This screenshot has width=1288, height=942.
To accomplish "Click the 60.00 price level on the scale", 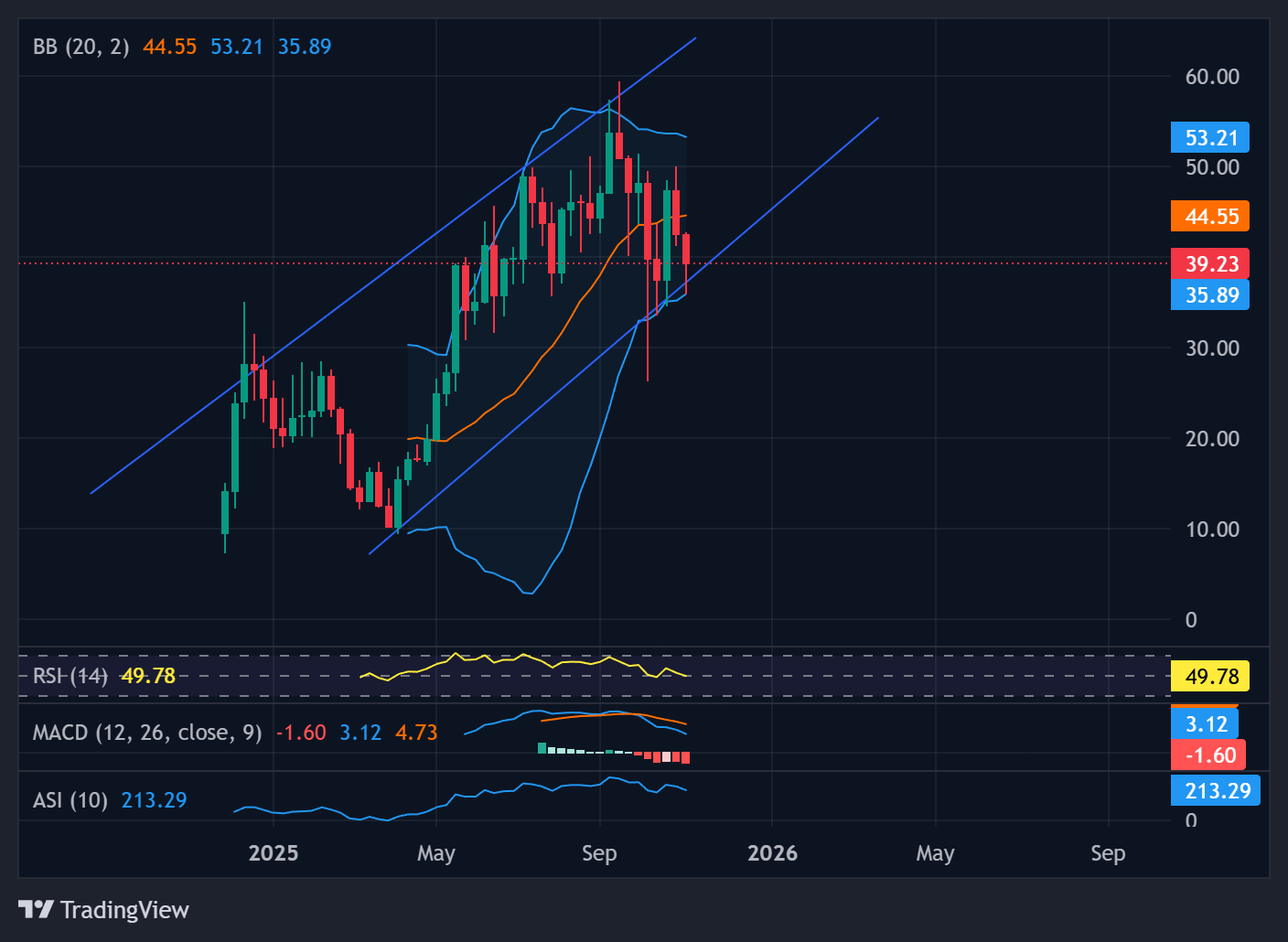I will point(1213,77).
